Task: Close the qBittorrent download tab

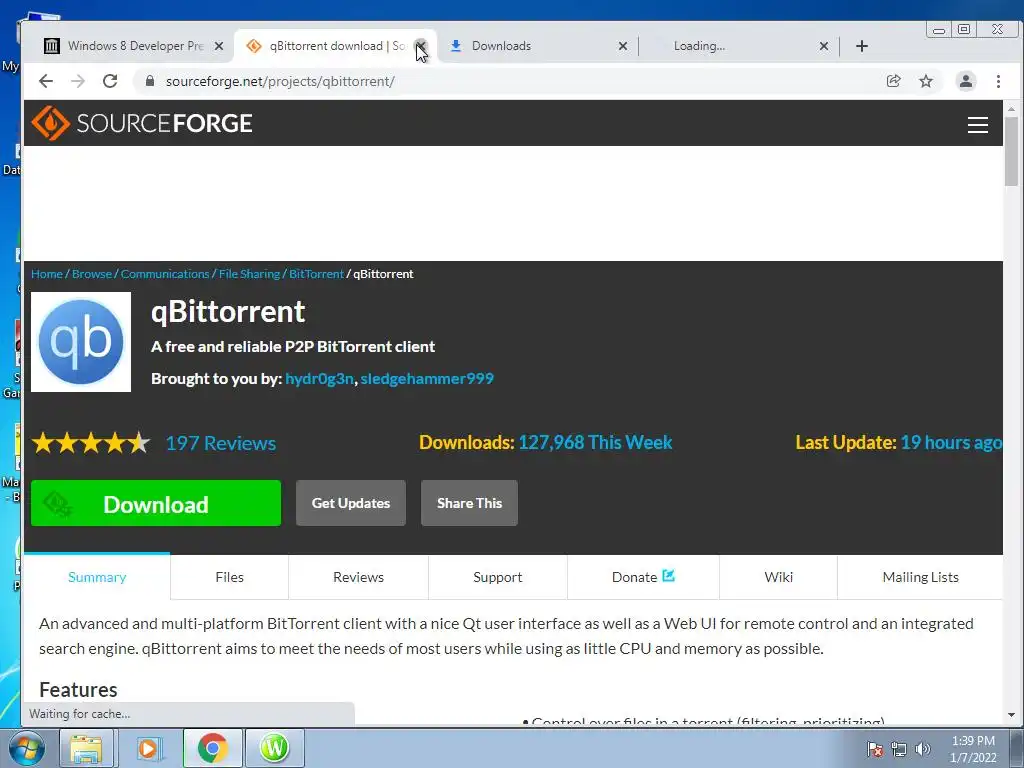Action: 421,46
